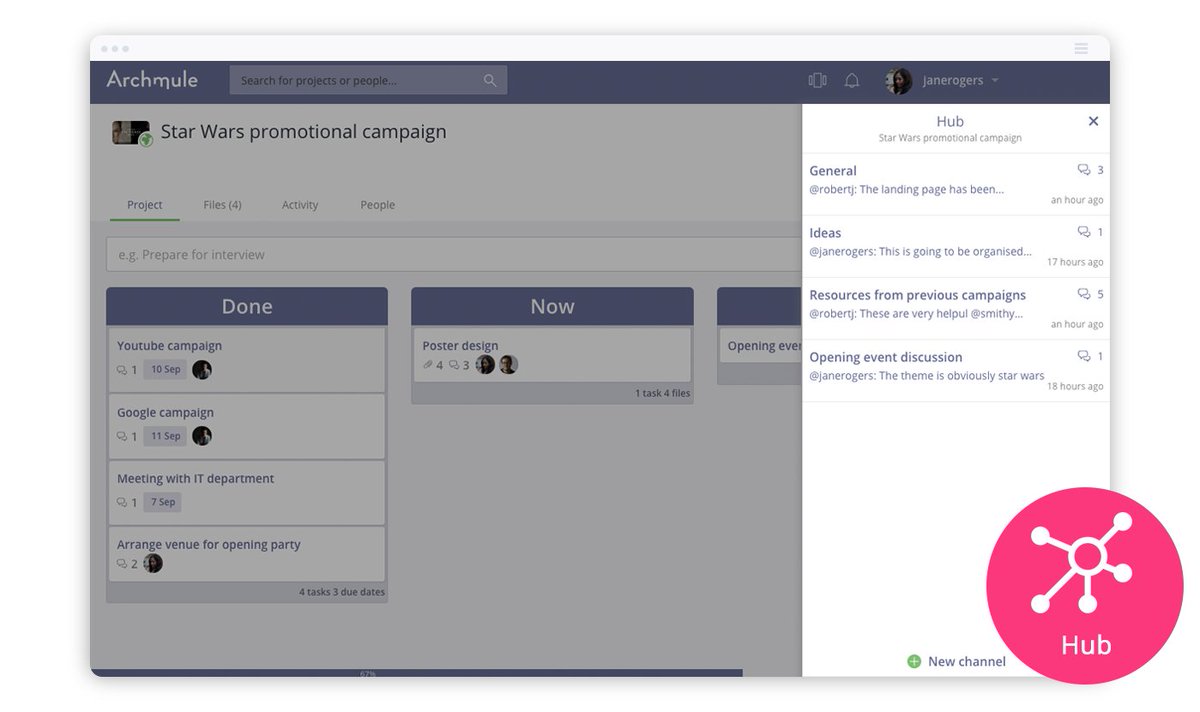Click the Star Wars promotional campaign title
Viewport: 1200px width, 712px height.
click(x=304, y=132)
